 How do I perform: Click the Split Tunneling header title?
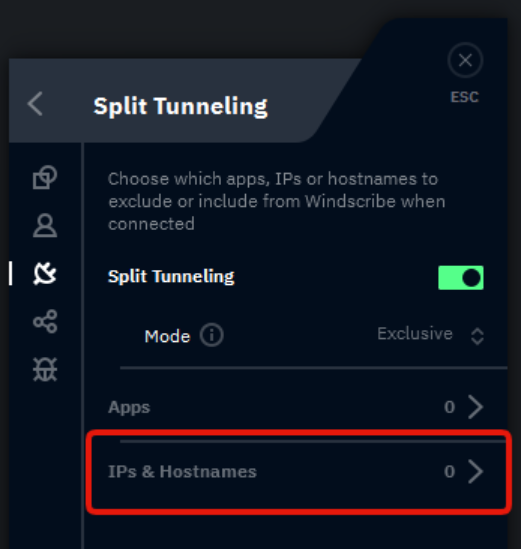(x=181, y=106)
